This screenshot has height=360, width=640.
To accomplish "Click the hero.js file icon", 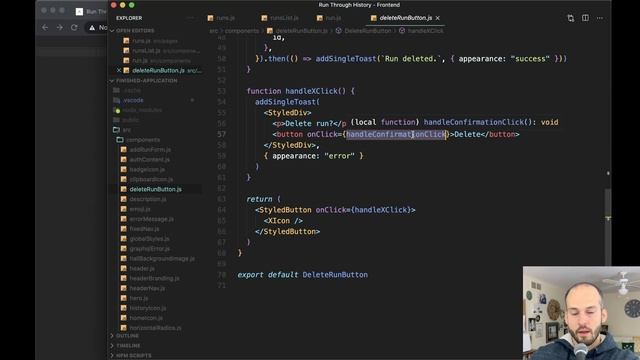I will click(124, 298).
